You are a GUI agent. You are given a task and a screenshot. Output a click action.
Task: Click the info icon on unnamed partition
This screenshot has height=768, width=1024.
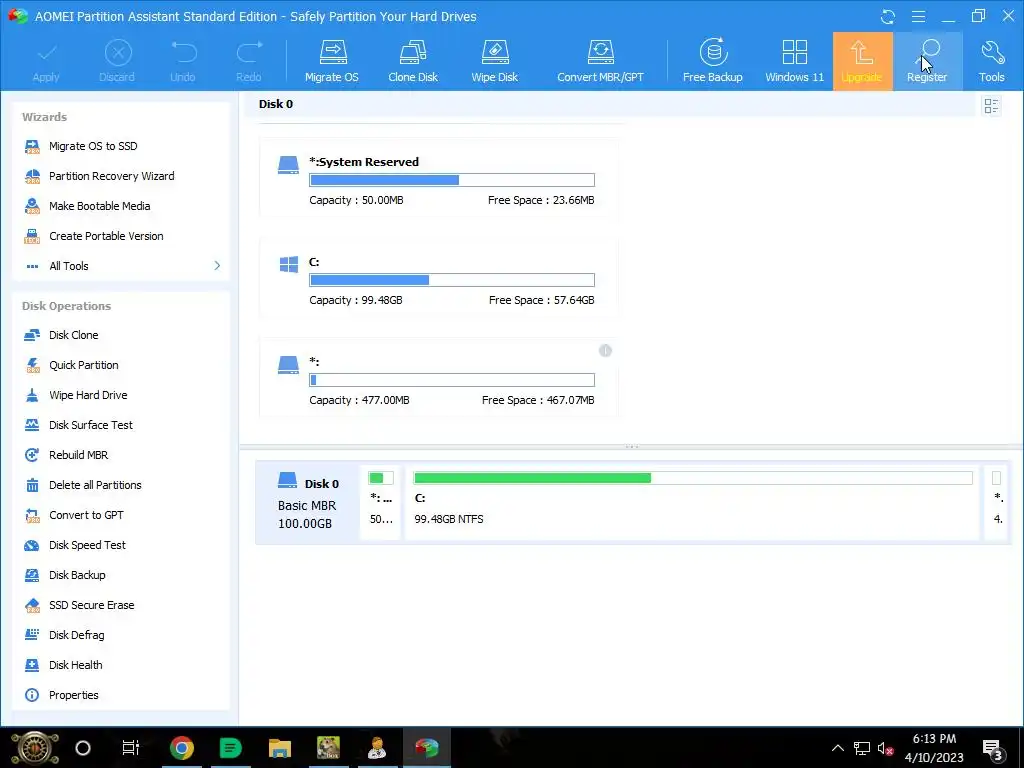605,351
